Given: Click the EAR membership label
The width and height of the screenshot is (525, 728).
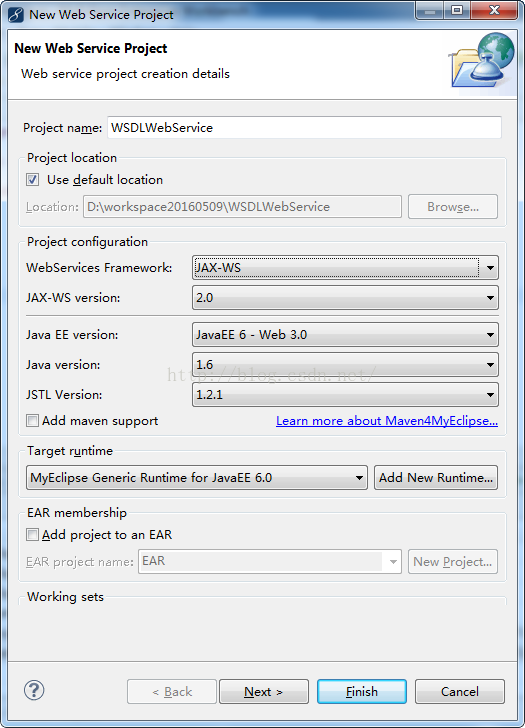Looking at the screenshot, I should pos(77,513).
